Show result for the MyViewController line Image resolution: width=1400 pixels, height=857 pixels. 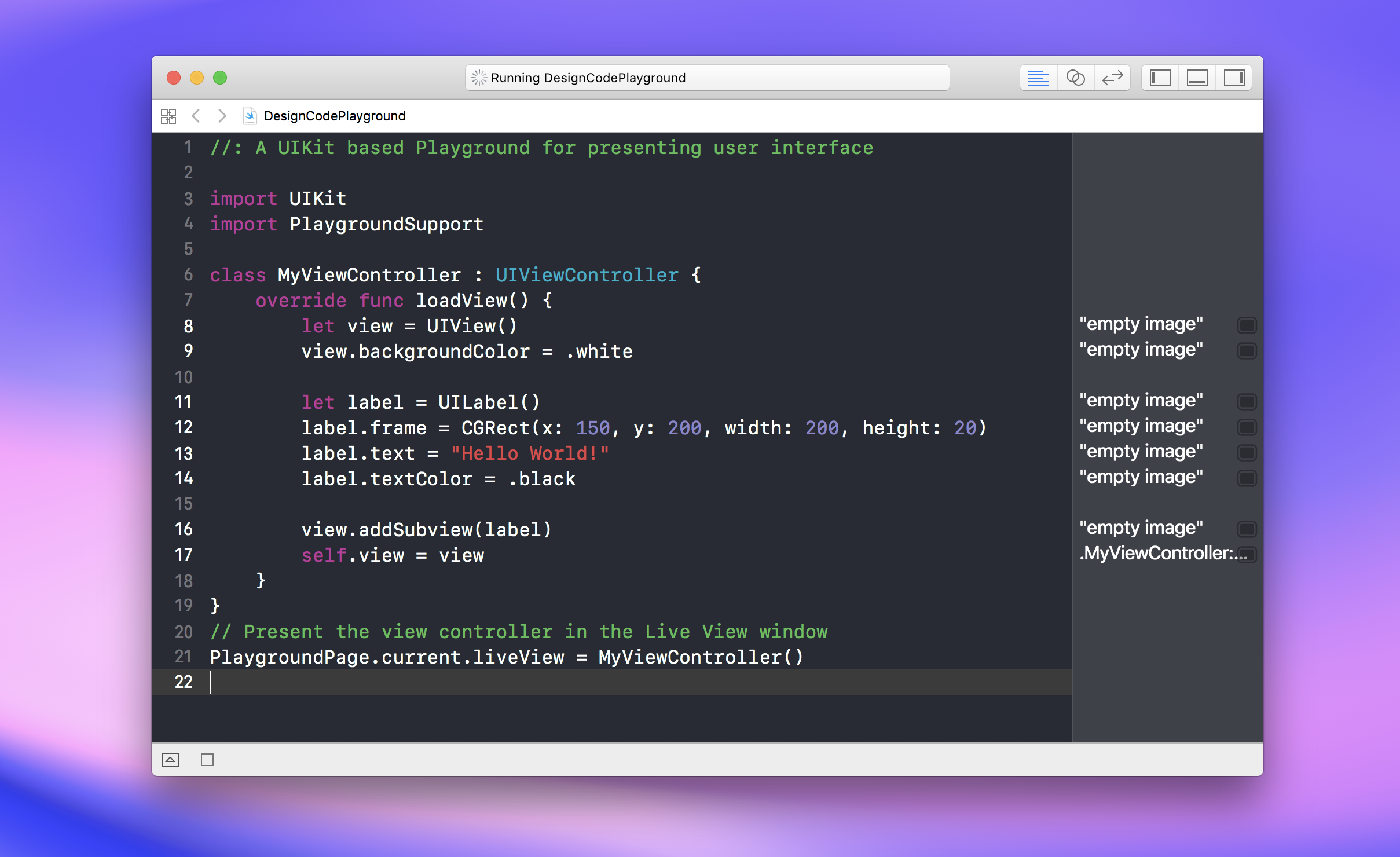(1247, 555)
